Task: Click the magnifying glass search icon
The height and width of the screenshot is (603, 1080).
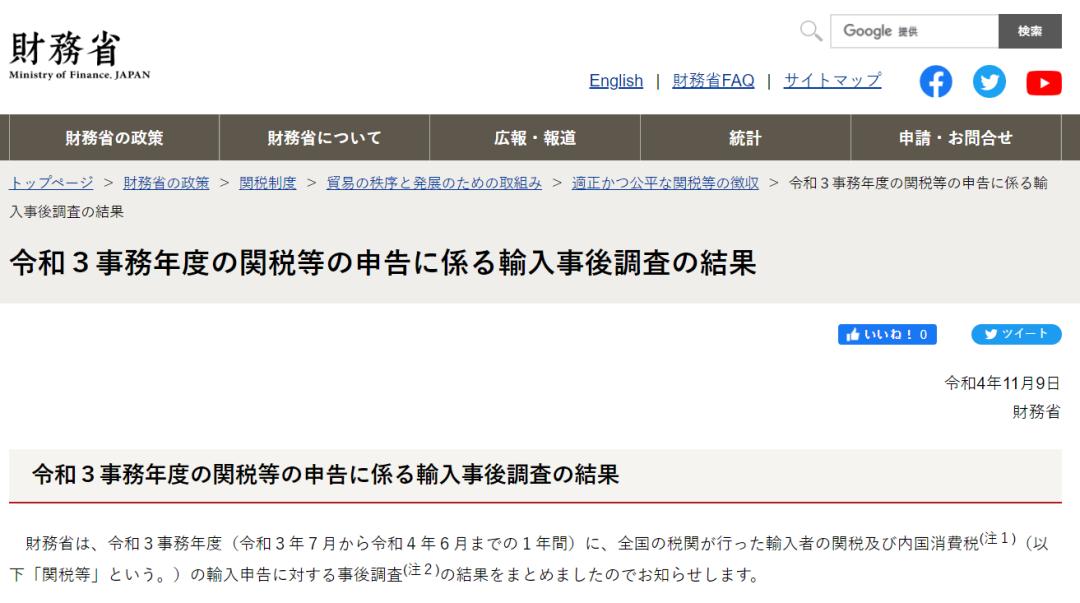Action: pos(810,29)
